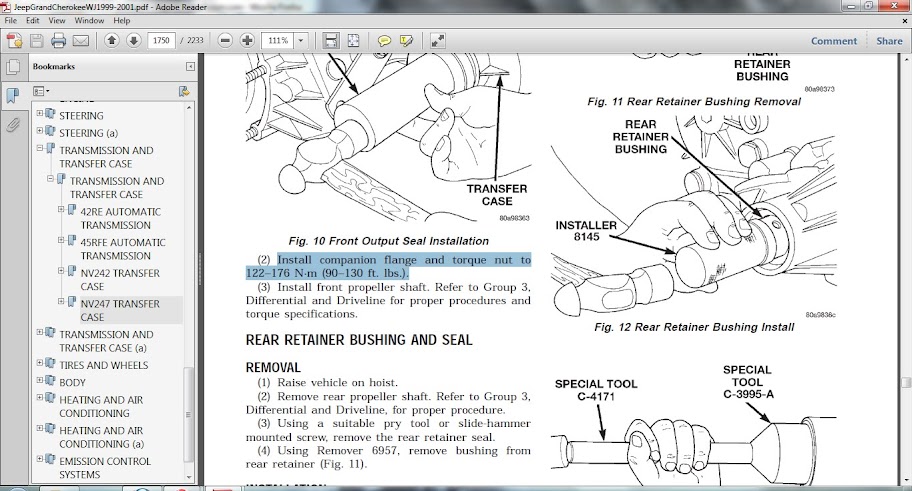
Task: Open the Help menu
Action: 122,20
